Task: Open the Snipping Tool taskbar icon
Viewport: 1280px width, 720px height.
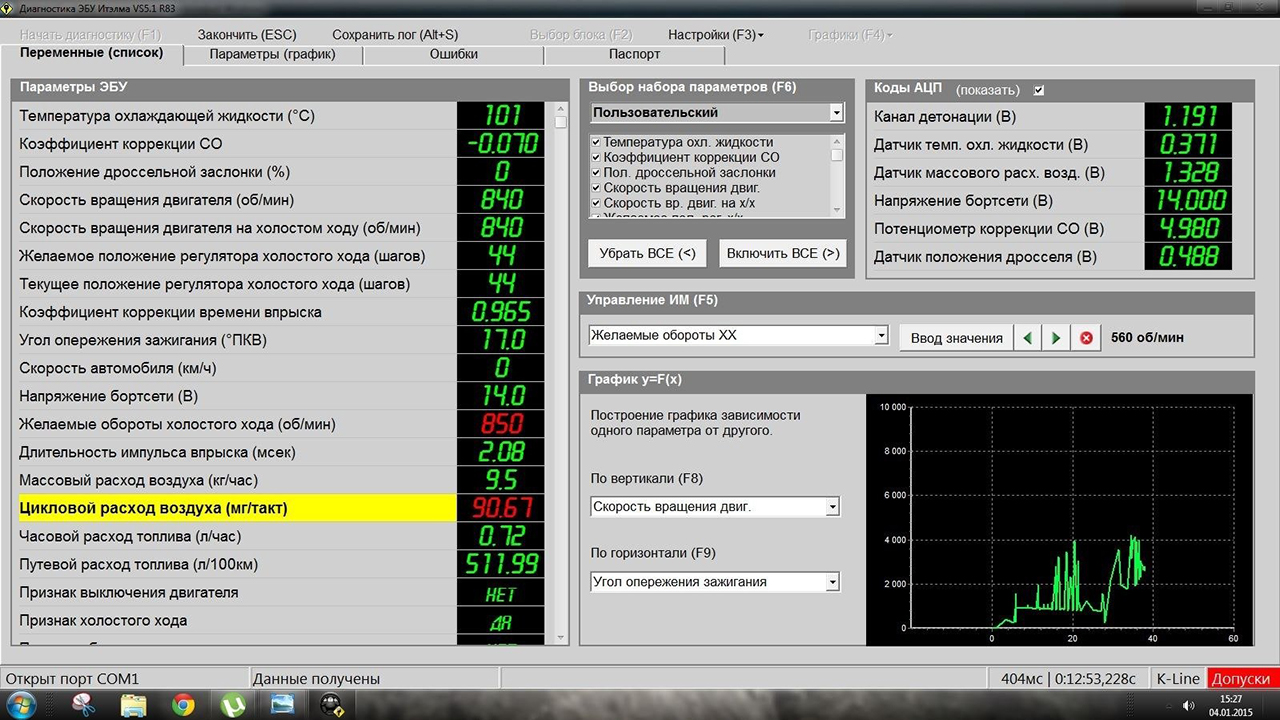Action: pyautogui.click(x=84, y=705)
